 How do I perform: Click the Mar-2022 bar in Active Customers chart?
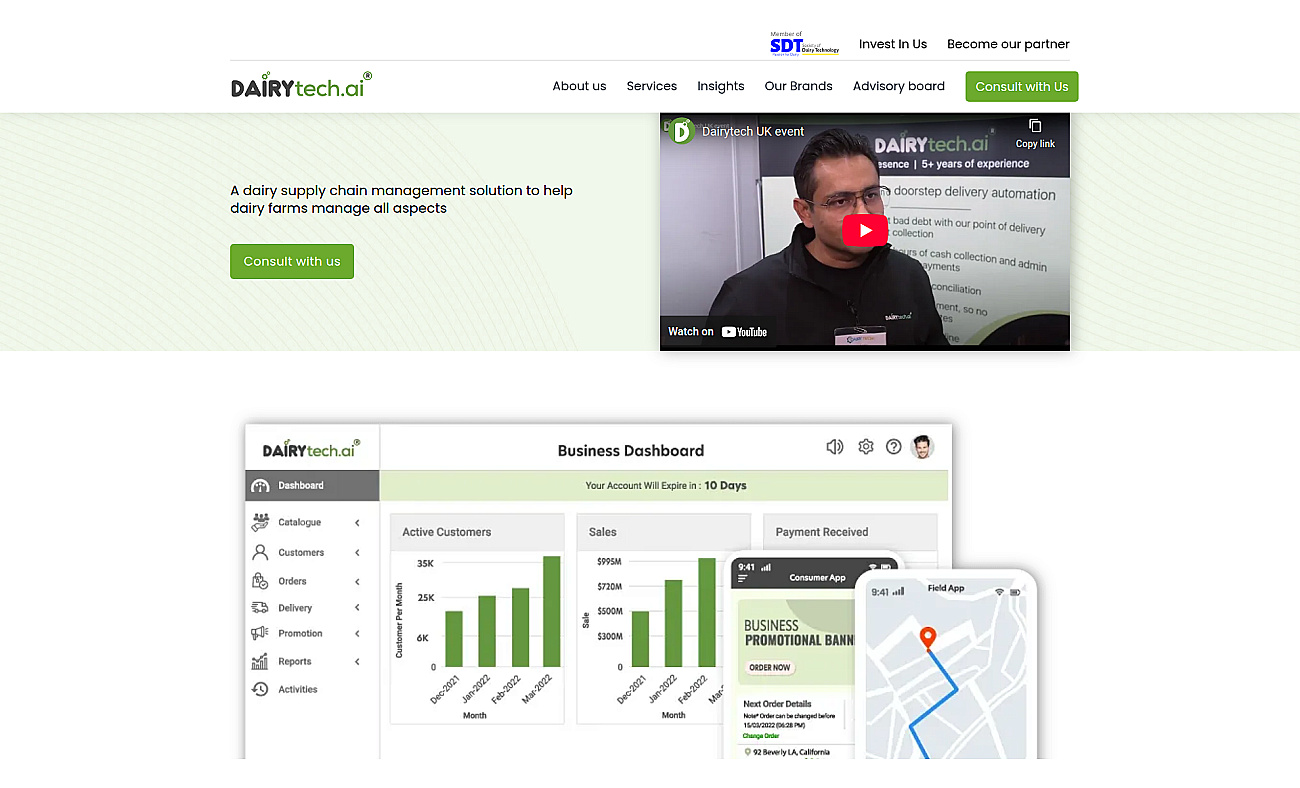point(551,611)
